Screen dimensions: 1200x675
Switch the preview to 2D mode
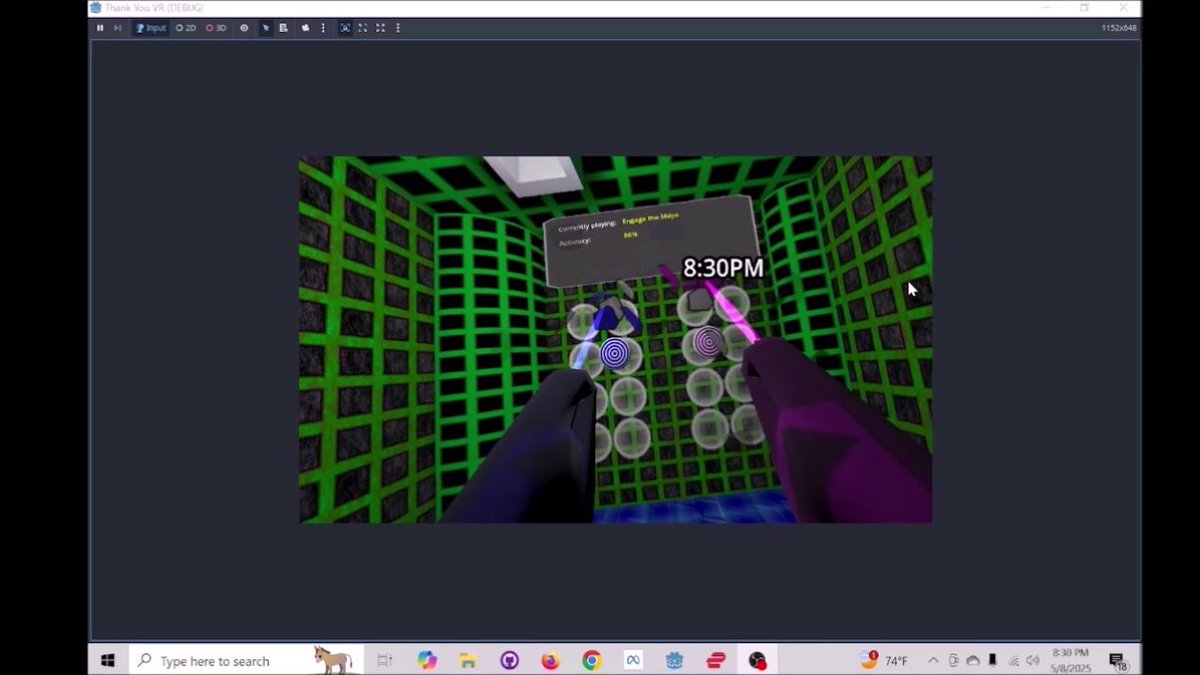click(186, 28)
